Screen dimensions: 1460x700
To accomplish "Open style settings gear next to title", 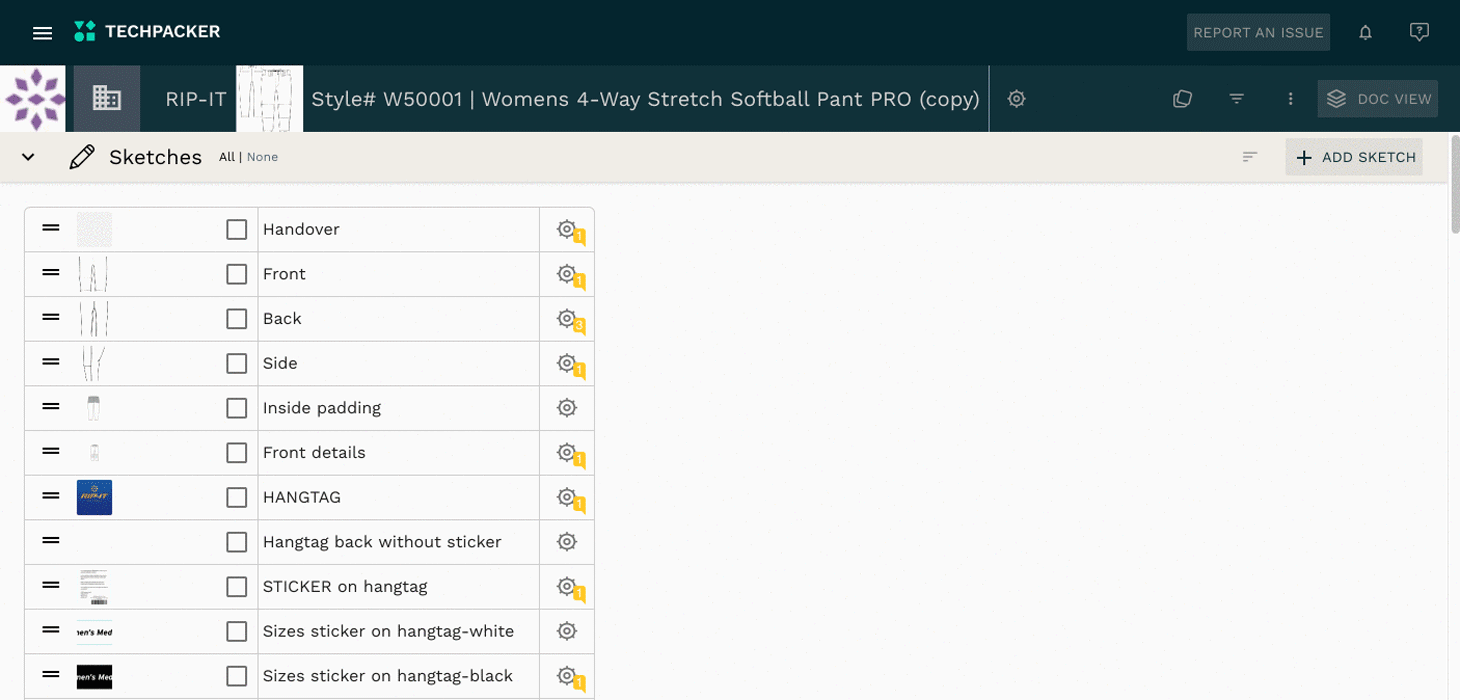I will [x=1016, y=99].
